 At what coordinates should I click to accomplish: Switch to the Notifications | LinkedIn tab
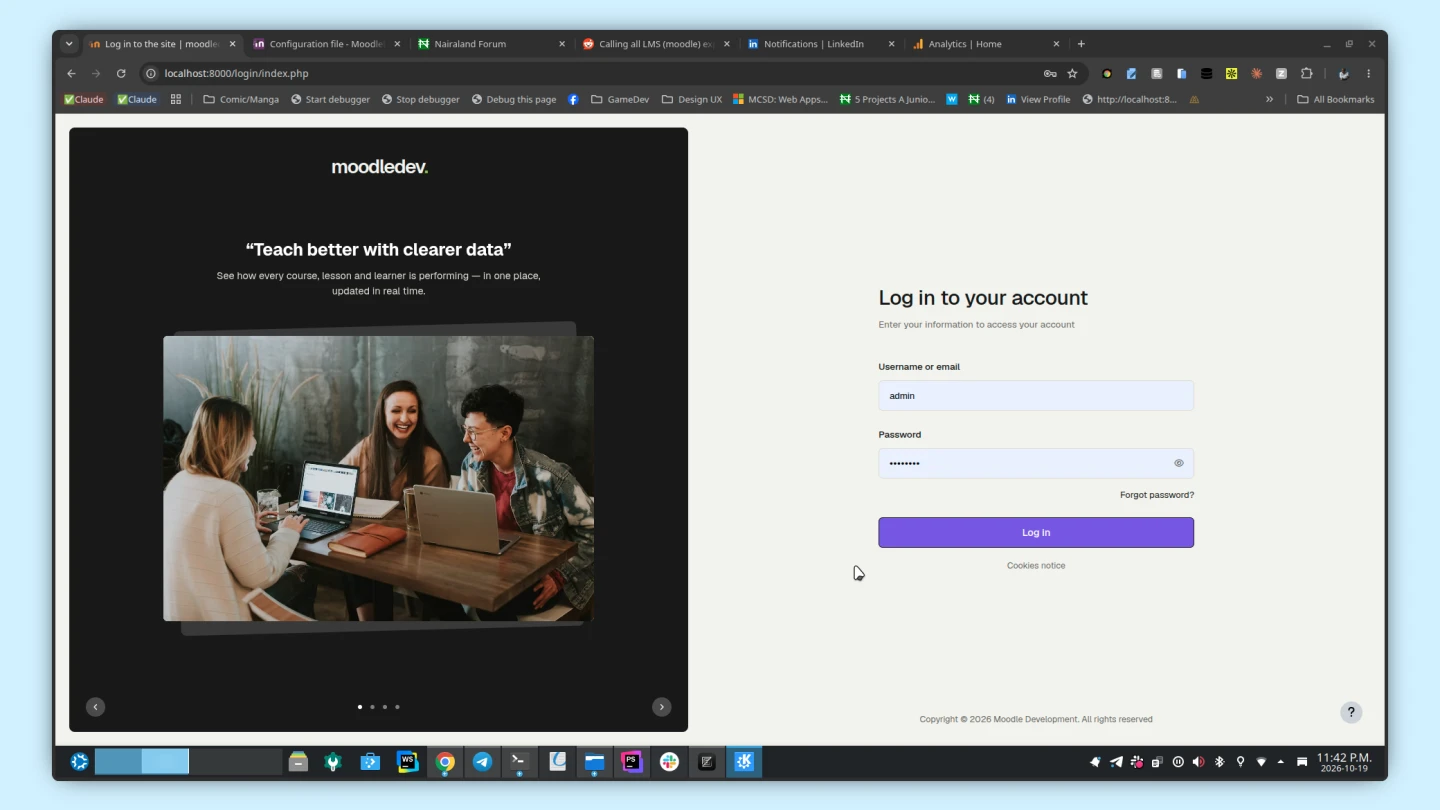820,44
